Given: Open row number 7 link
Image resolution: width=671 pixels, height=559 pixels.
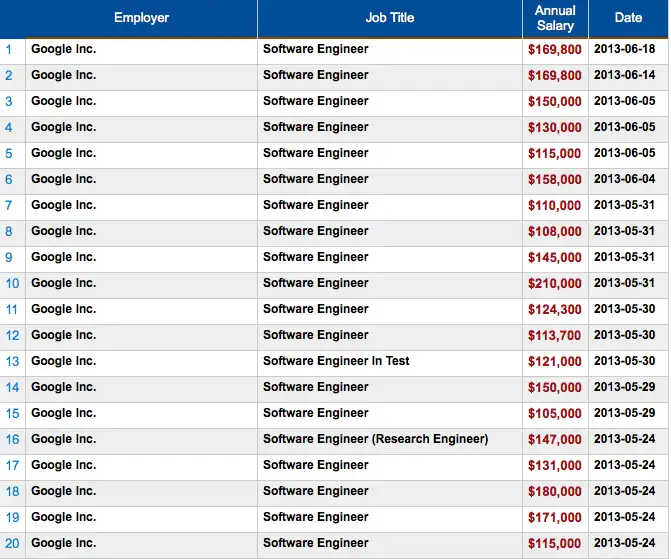Looking at the screenshot, I should 9,205.
